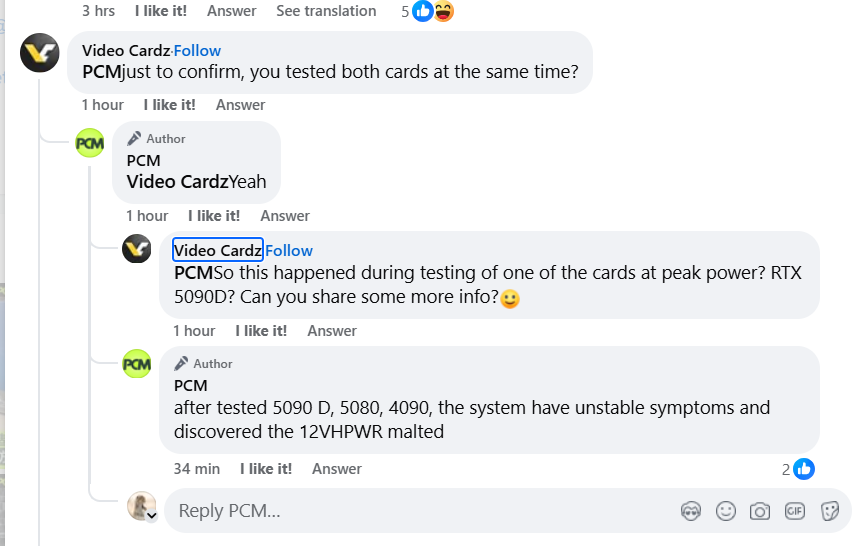Open the highlighted Video Cardz profile name
The height and width of the screenshot is (546, 866).
[x=218, y=250]
